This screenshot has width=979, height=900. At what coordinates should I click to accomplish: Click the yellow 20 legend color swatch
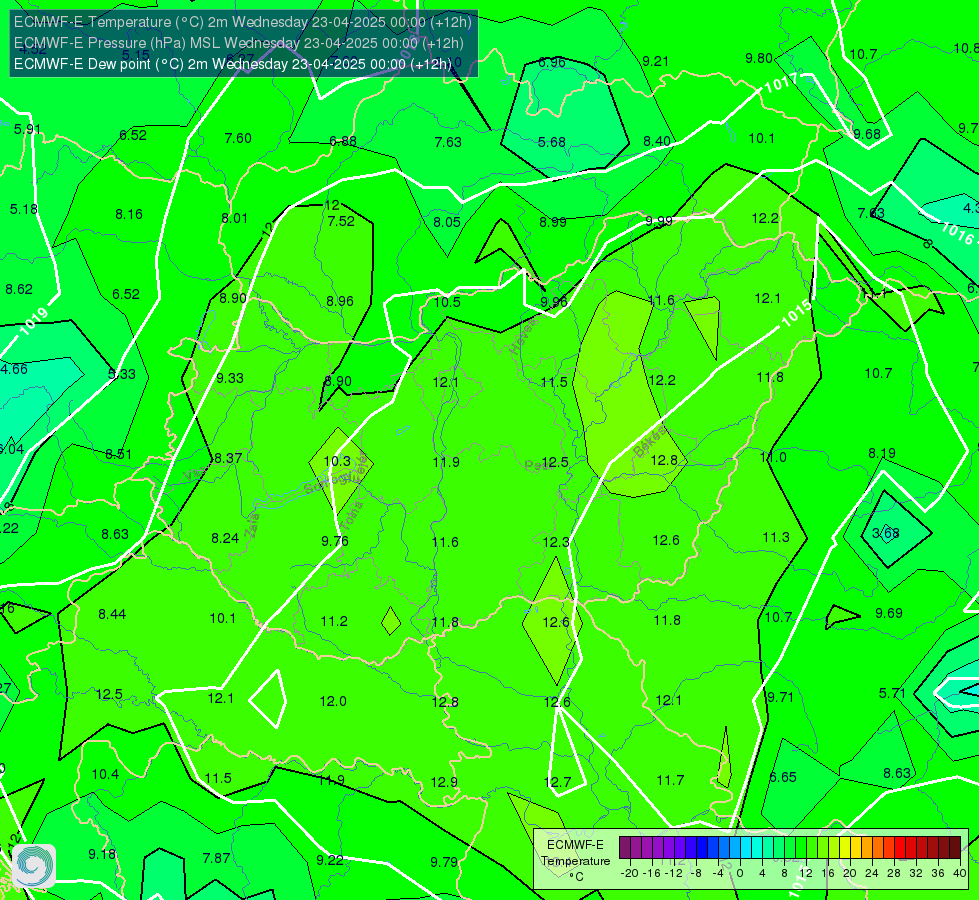point(845,848)
